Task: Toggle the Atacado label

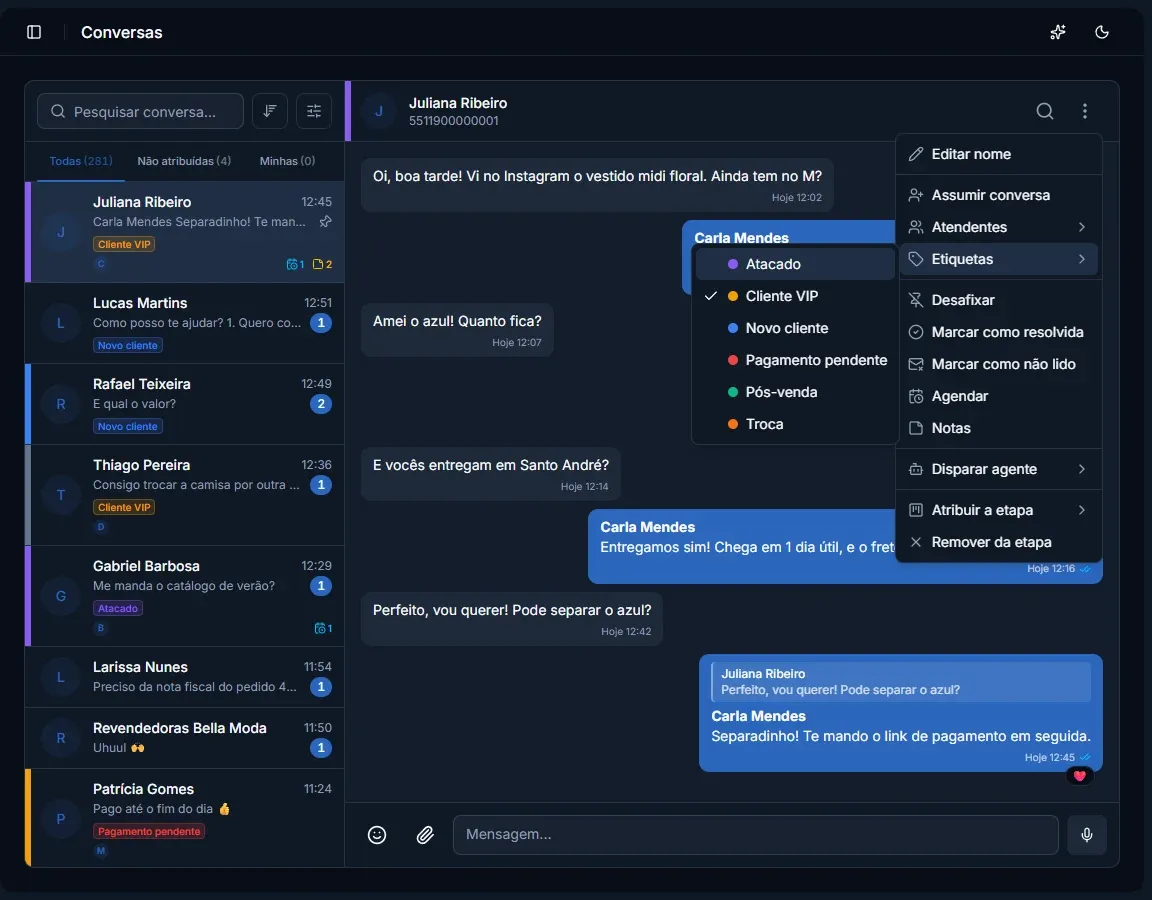Action: [x=795, y=264]
